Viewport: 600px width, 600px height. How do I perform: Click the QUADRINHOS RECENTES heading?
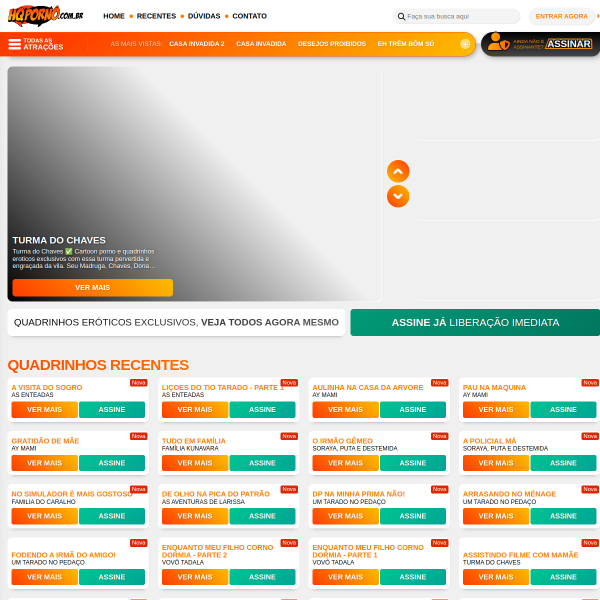(x=98, y=365)
